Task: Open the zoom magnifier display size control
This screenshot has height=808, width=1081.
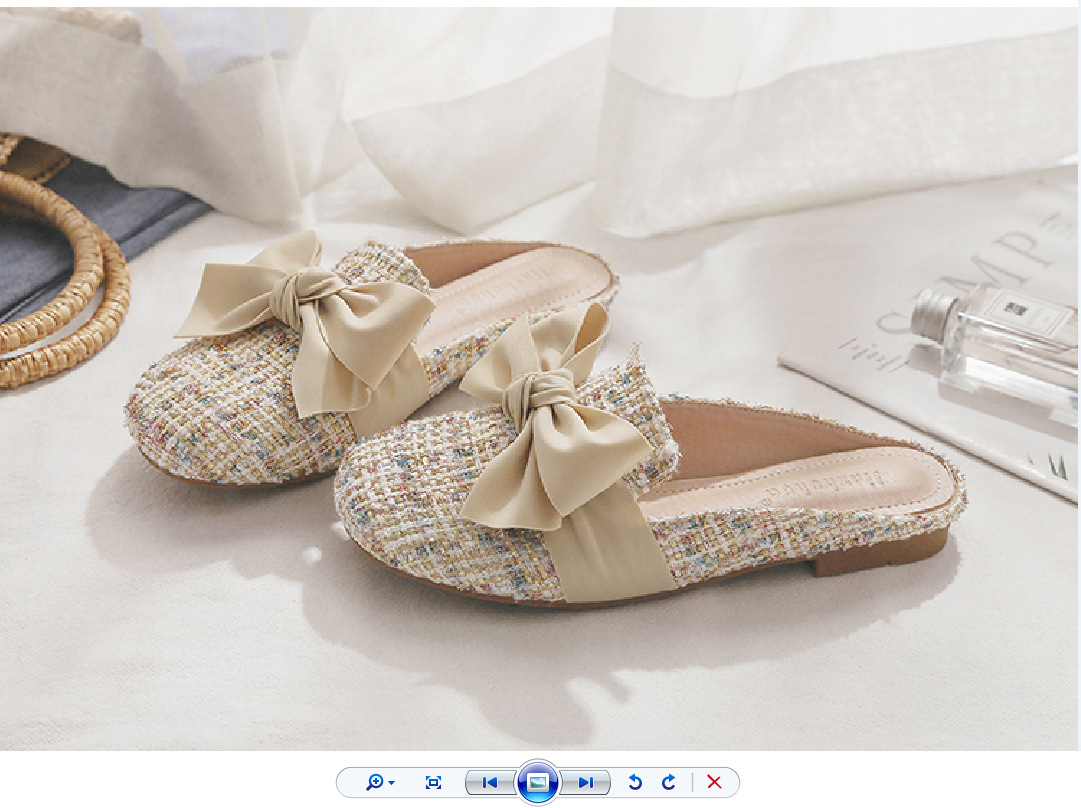Action: coord(380,782)
